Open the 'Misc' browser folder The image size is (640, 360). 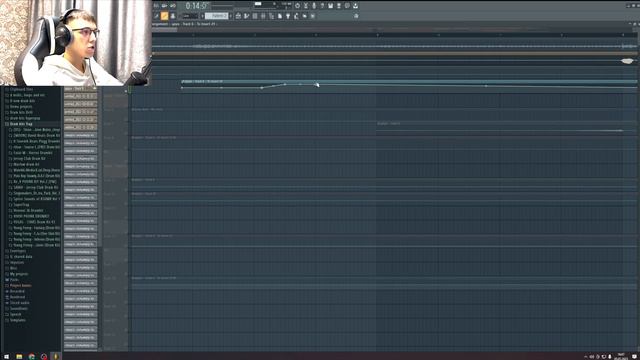13,268
